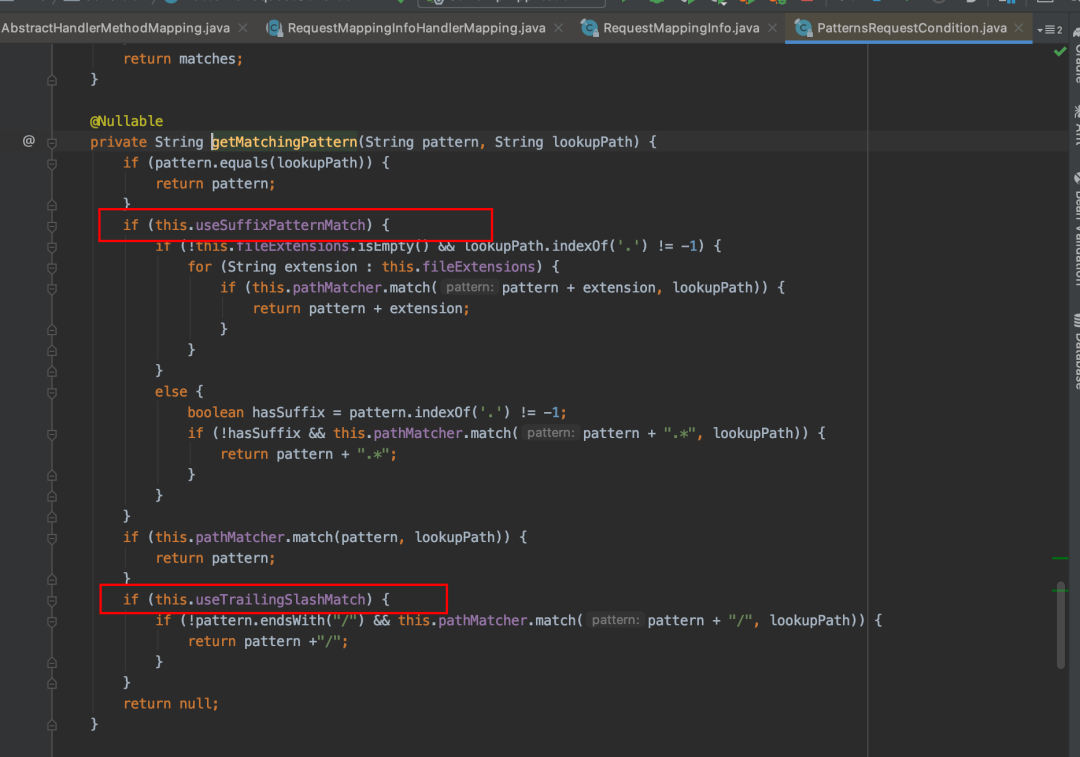Collapse the getMatchingPattern method fold
1080x757 pixels.
pyautogui.click(x=52, y=142)
